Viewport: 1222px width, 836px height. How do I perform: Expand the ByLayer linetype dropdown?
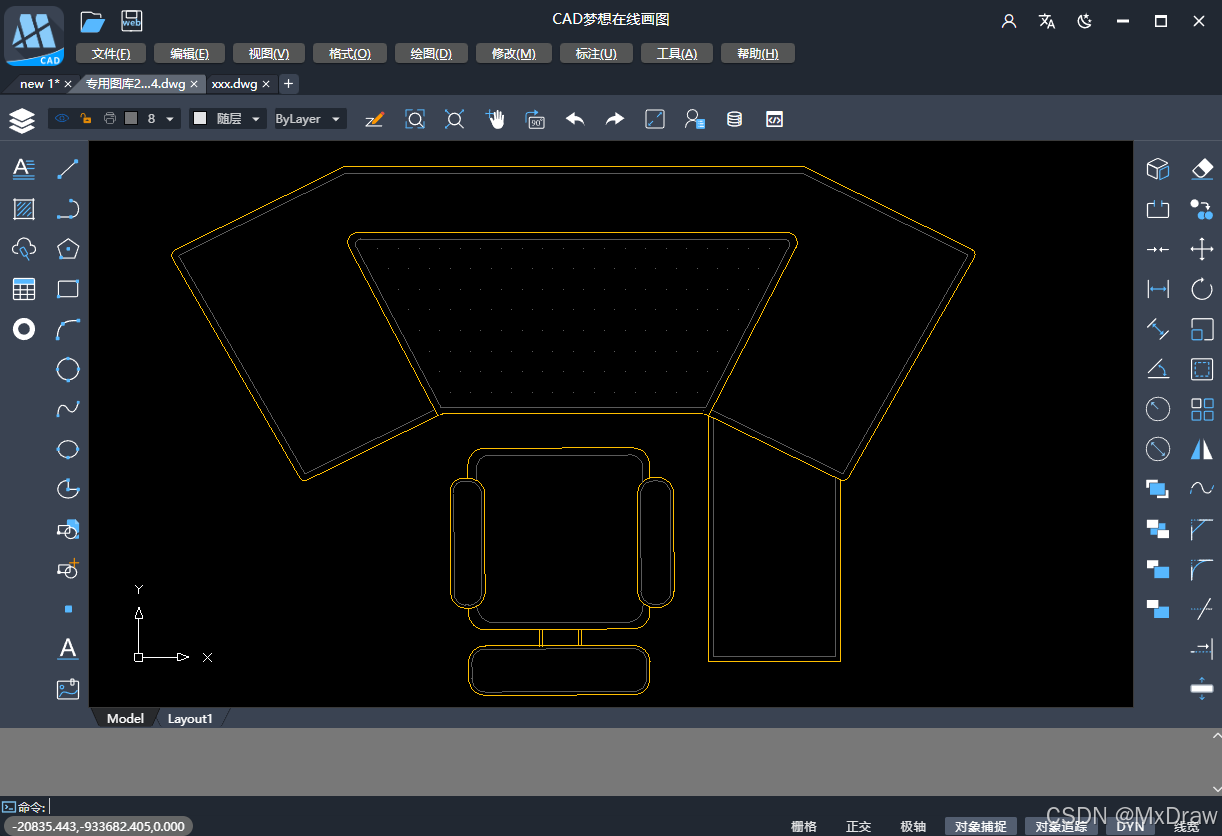click(336, 119)
